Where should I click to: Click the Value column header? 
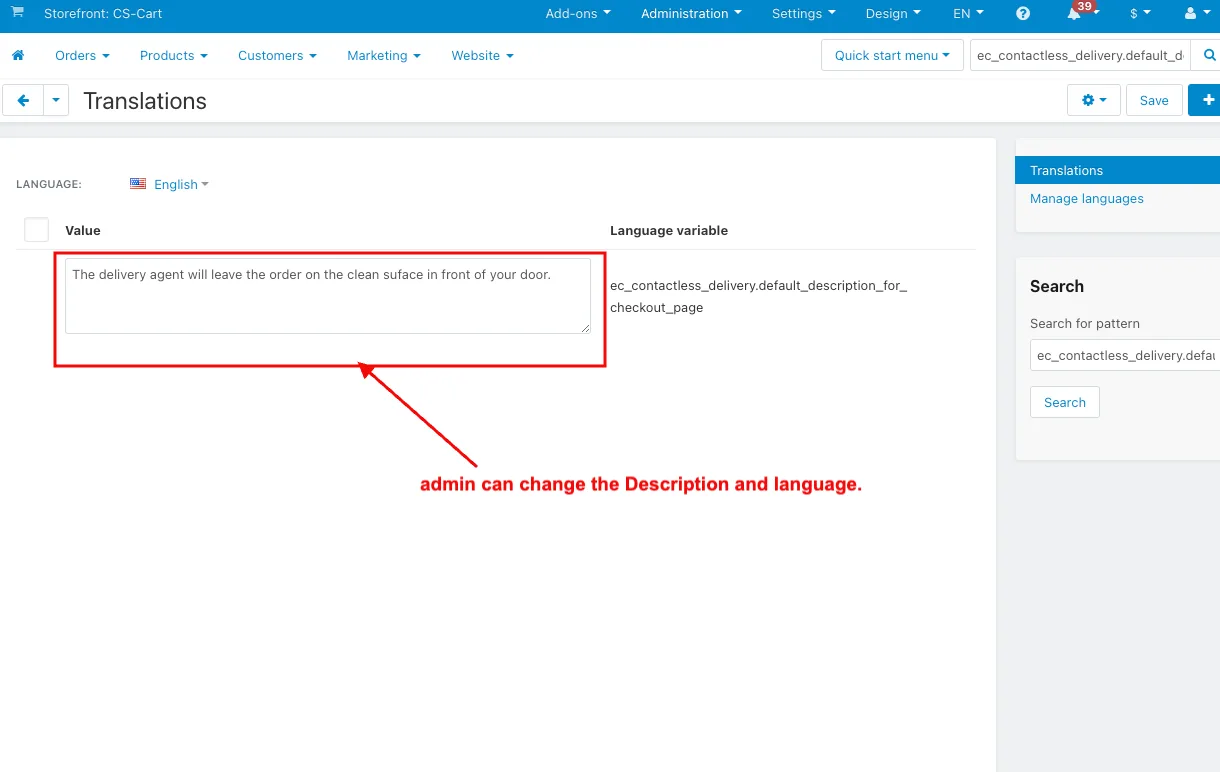pyautogui.click(x=83, y=230)
